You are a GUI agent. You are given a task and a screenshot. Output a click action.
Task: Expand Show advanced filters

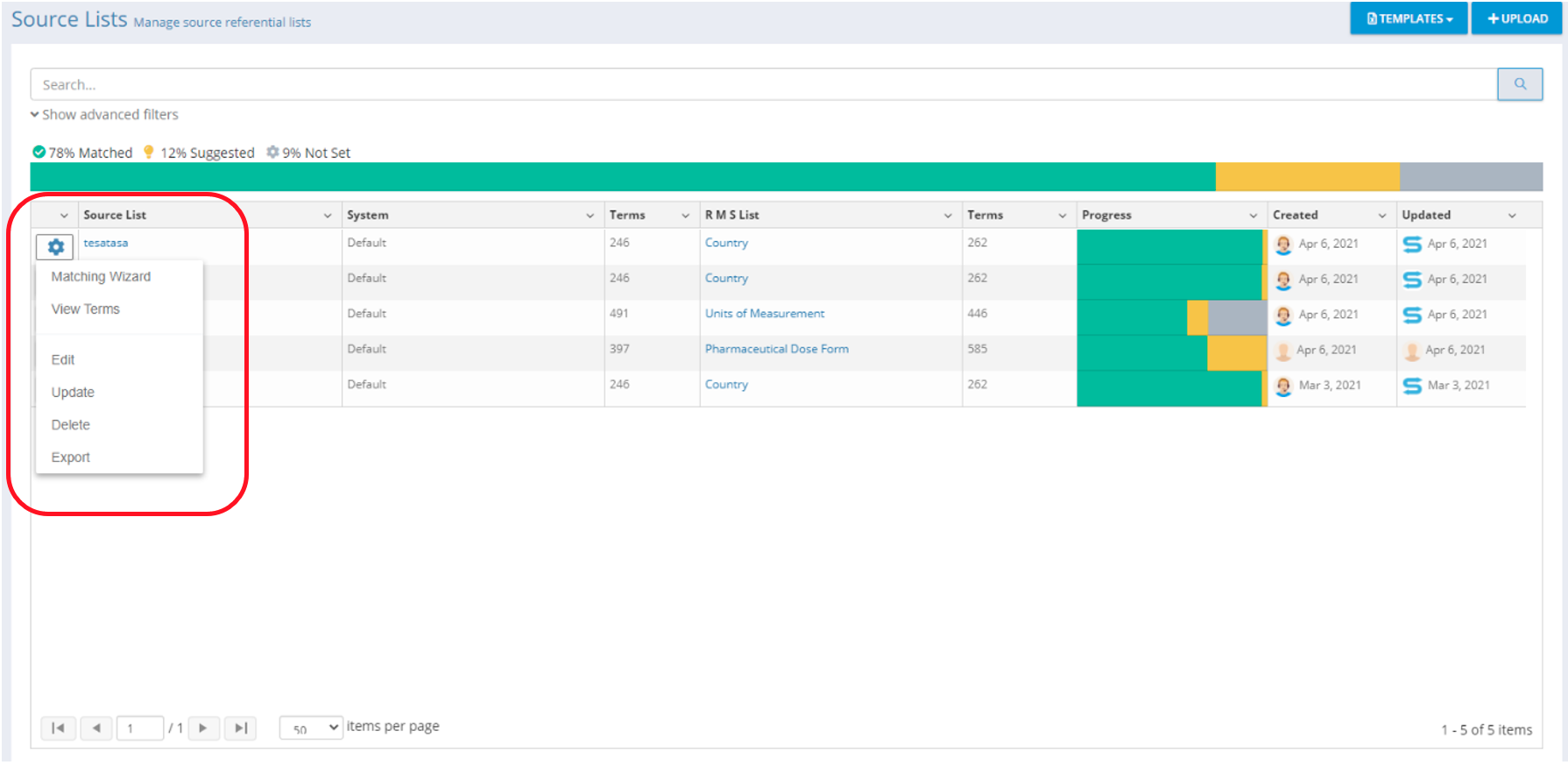coord(105,115)
